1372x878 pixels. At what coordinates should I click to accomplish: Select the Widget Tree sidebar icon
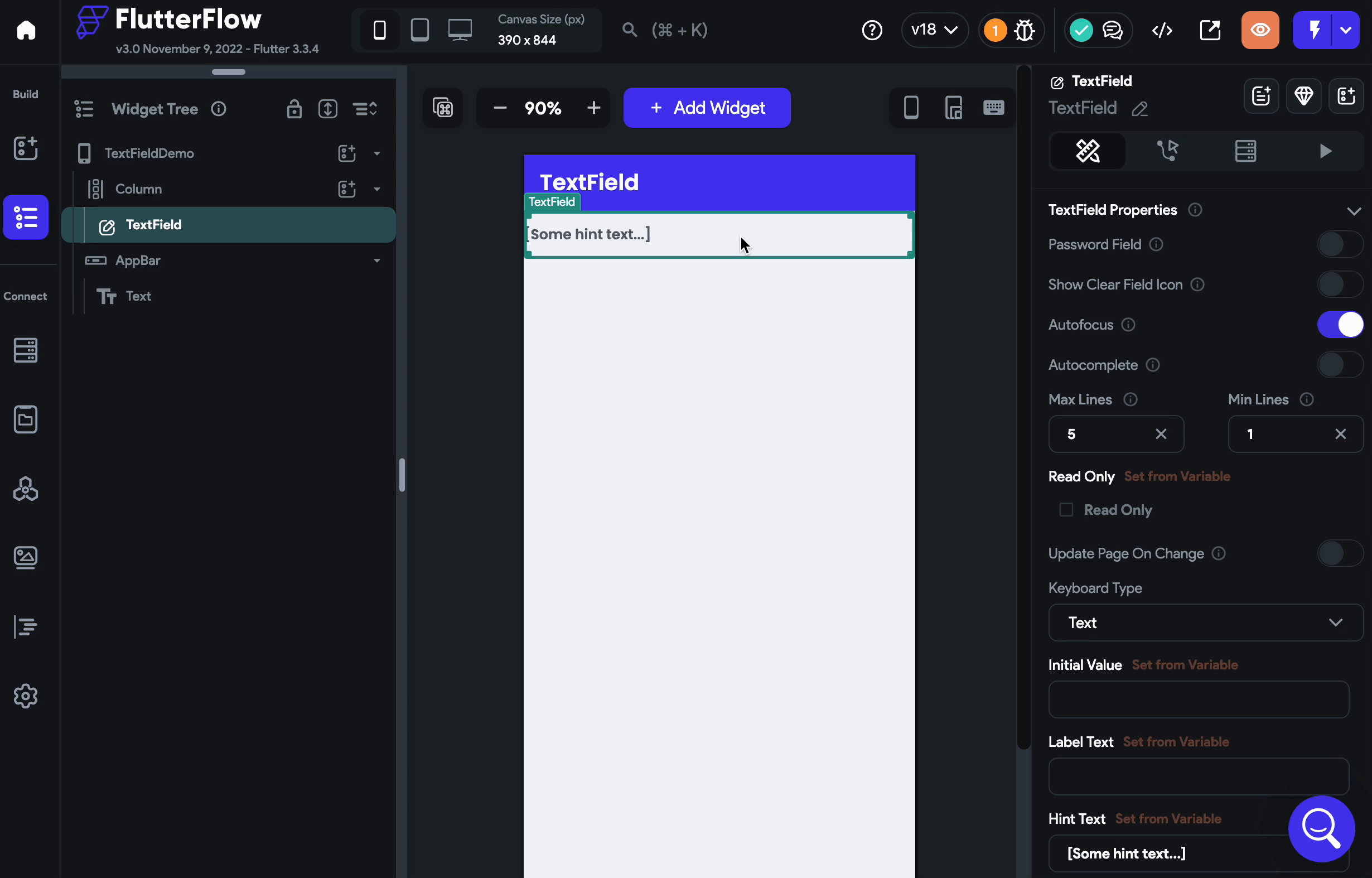[26, 217]
